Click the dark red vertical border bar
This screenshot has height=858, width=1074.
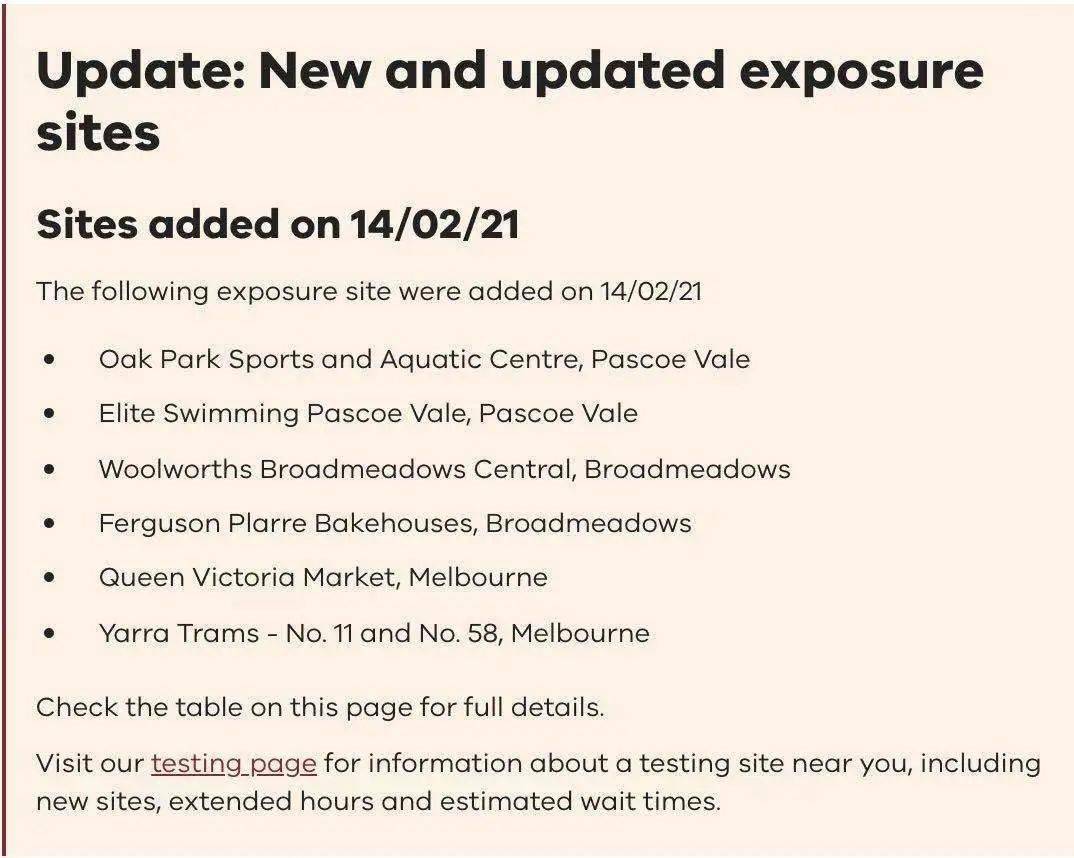(x=3, y=431)
